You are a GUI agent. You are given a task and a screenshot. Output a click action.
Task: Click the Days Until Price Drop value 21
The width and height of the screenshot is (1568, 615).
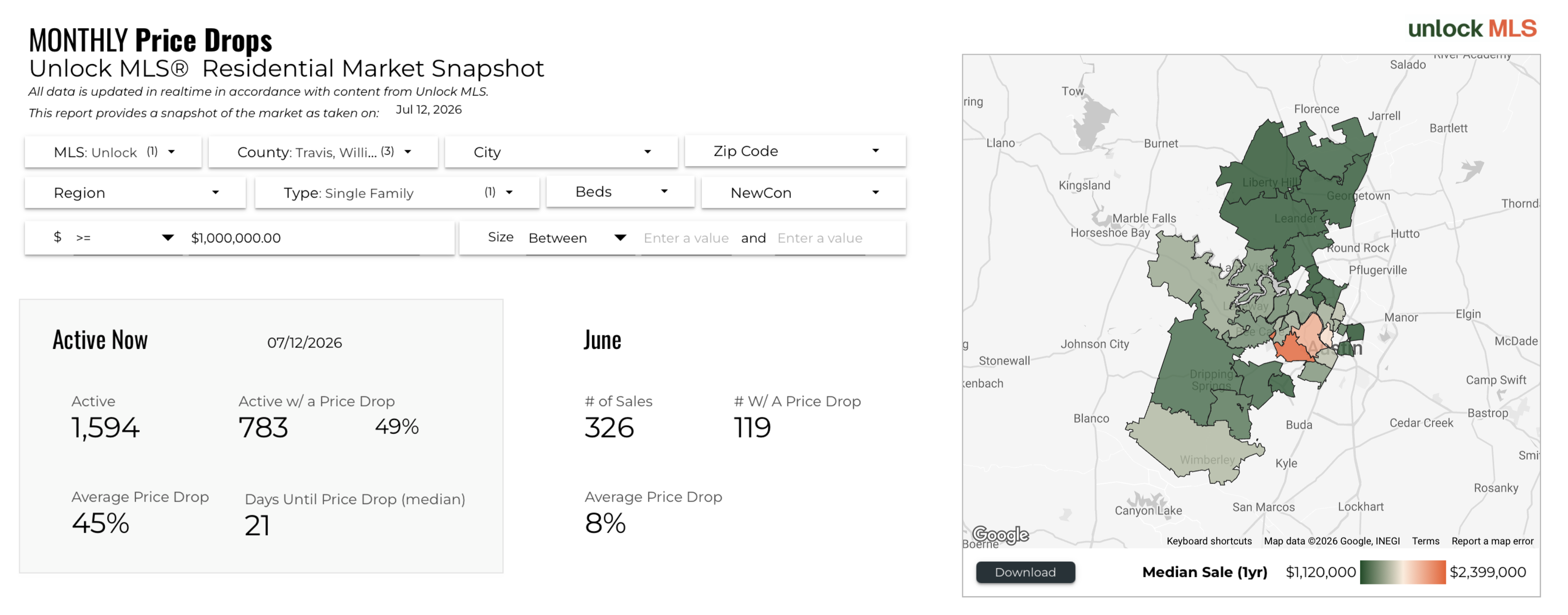click(x=257, y=525)
